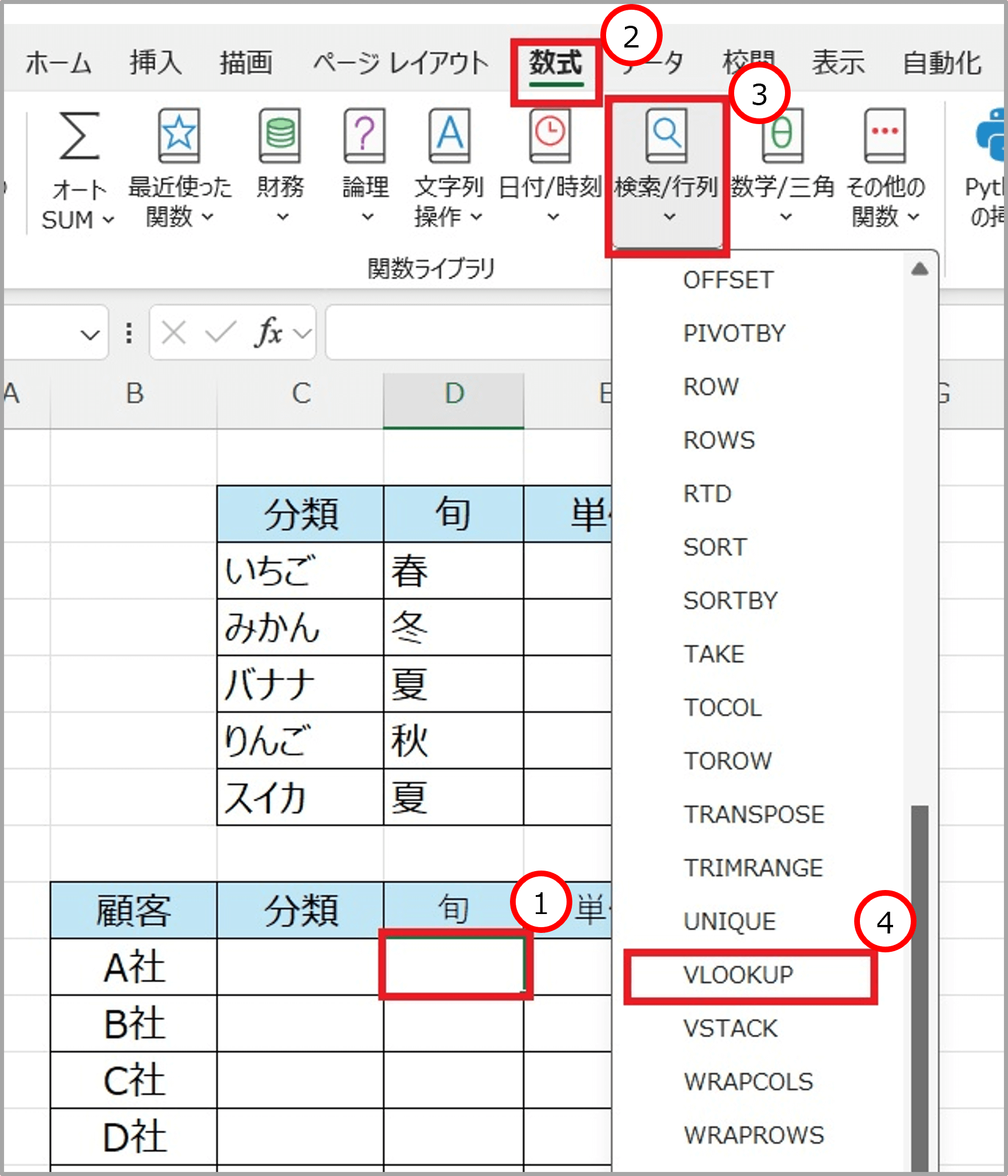Image resolution: width=1008 pixels, height=1176 pixels.
Task: Switch to the 数式 (Formulas) tab
Action: 555,63
